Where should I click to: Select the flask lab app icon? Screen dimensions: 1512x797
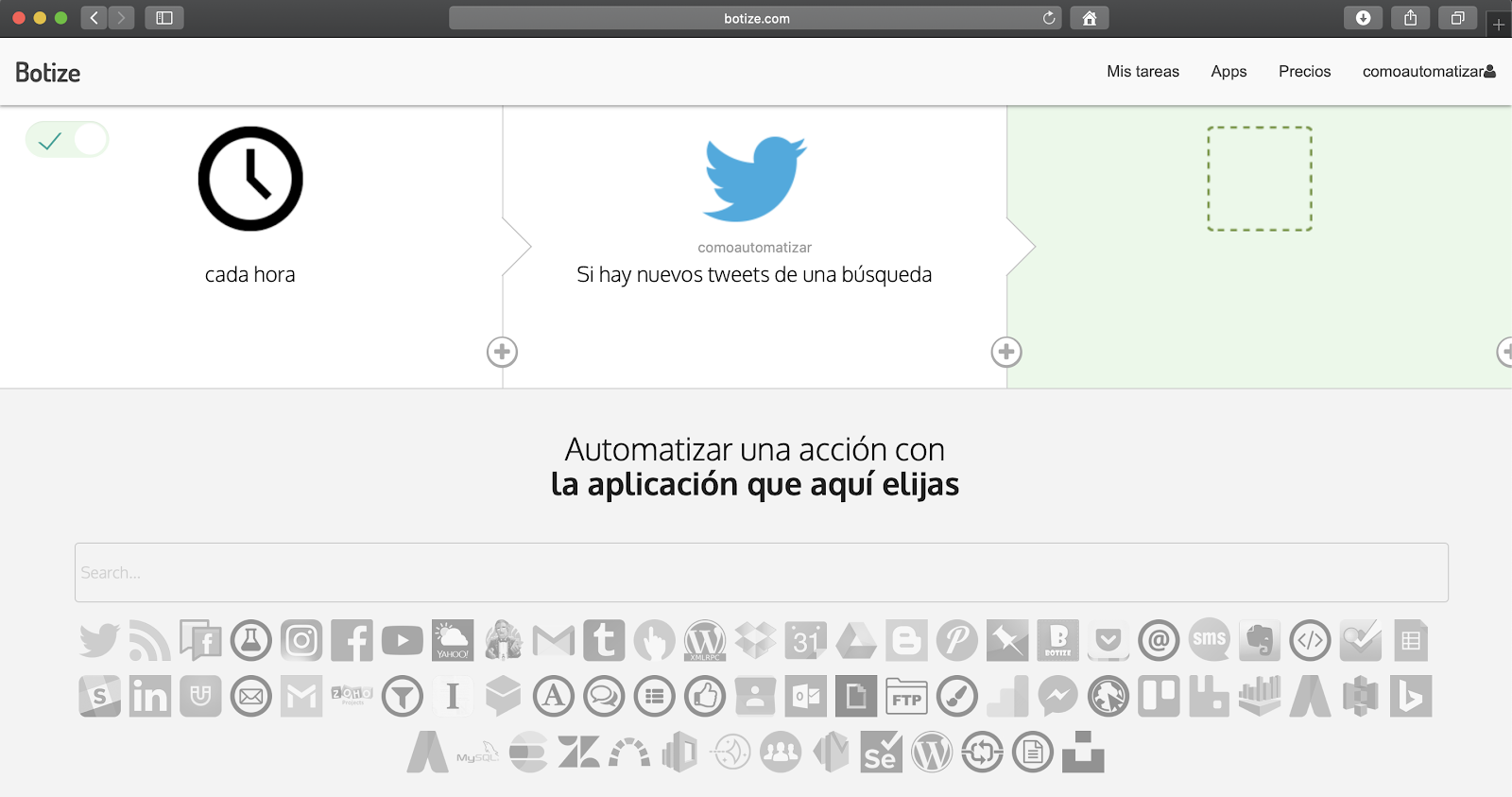coord(250,640)
